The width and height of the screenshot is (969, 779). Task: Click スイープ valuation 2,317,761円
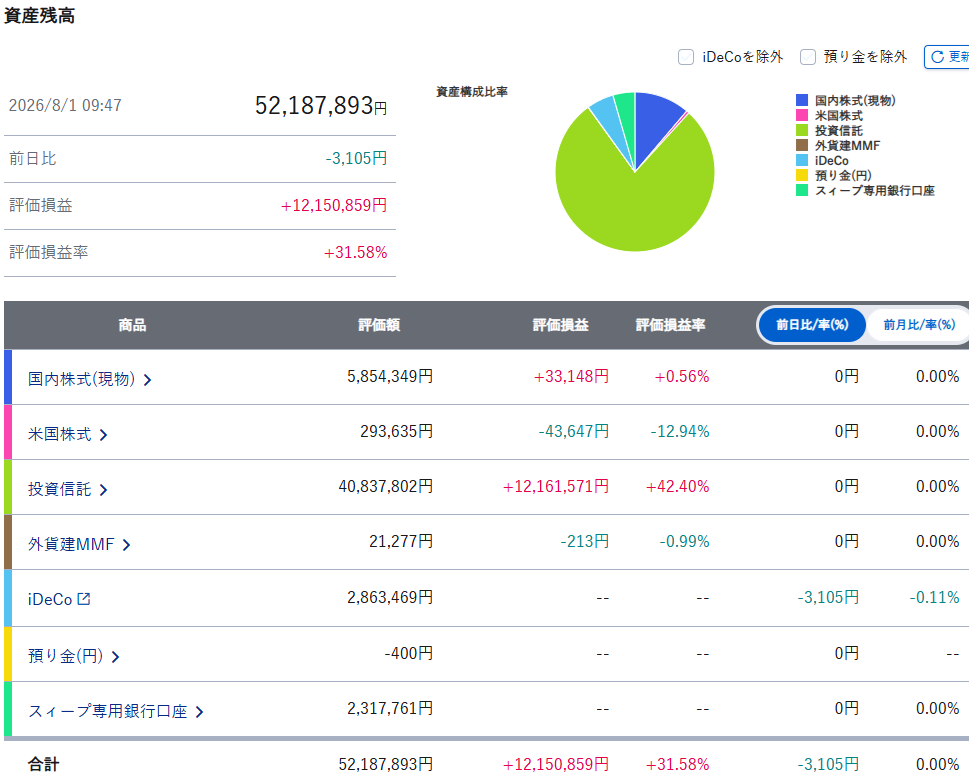[x=390, y=708]
